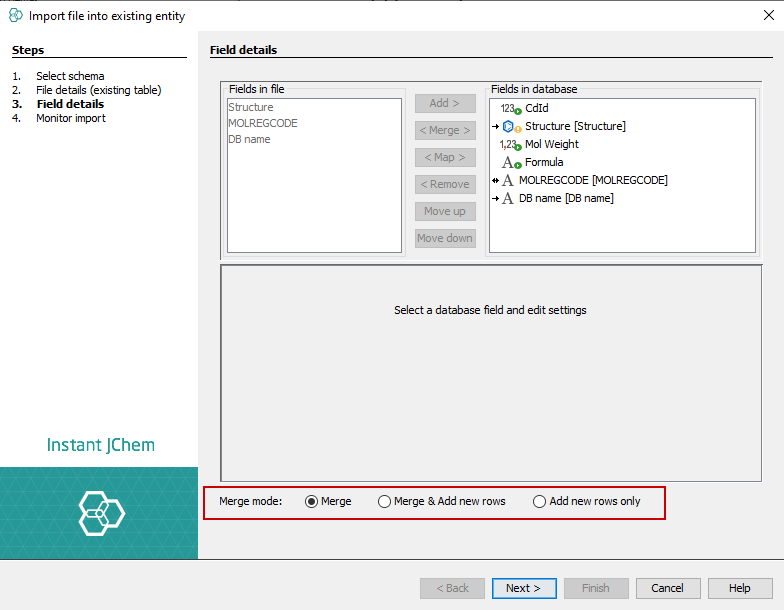Choose Merge & Add new rows mode
The height and width of the screenshot is (610, 784).
384,502
